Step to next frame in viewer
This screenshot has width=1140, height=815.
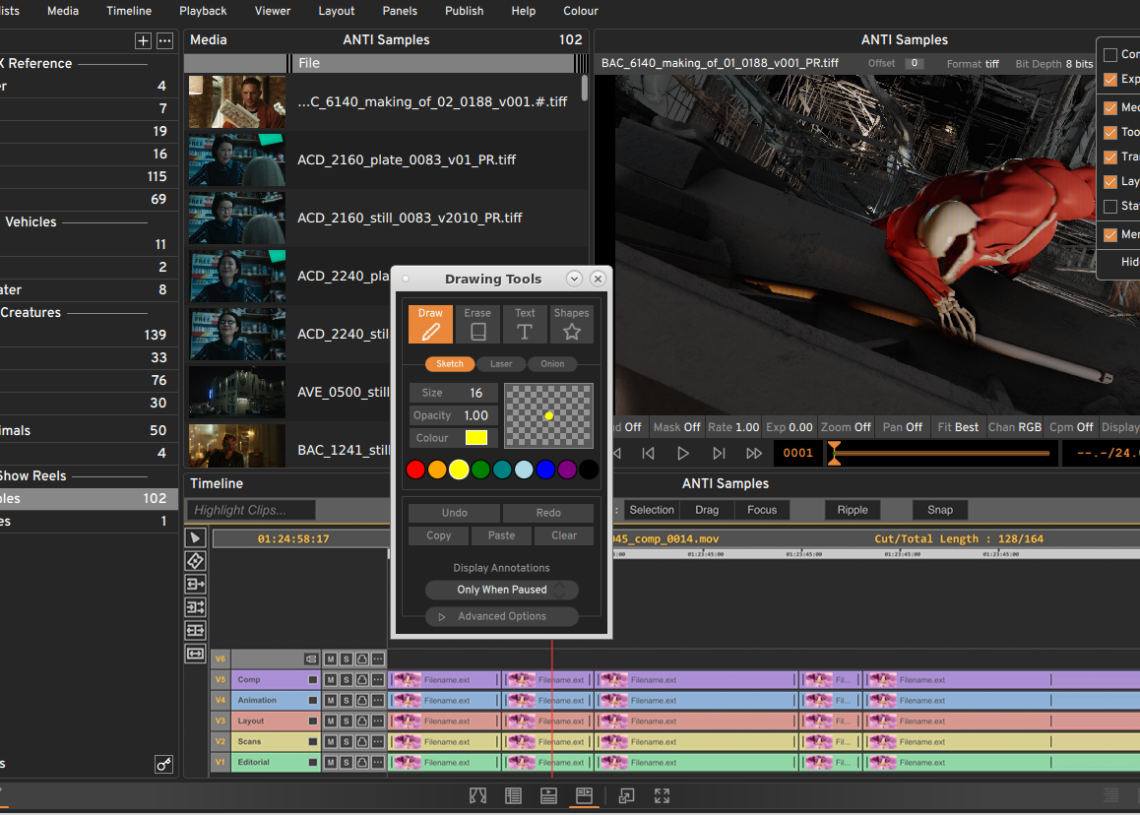718,453
